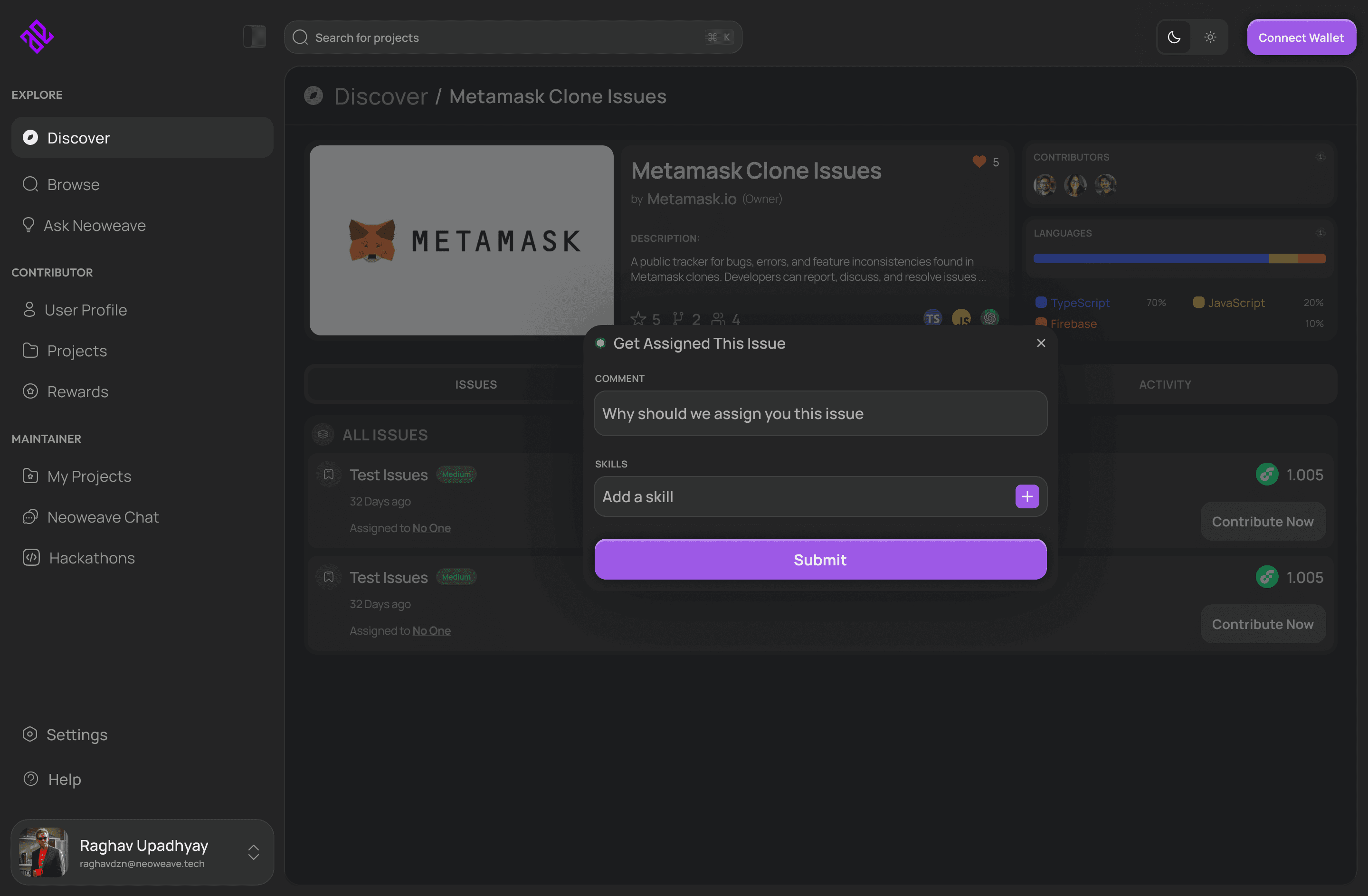Click the Connect Wallet button

[x=1301, y=38]
